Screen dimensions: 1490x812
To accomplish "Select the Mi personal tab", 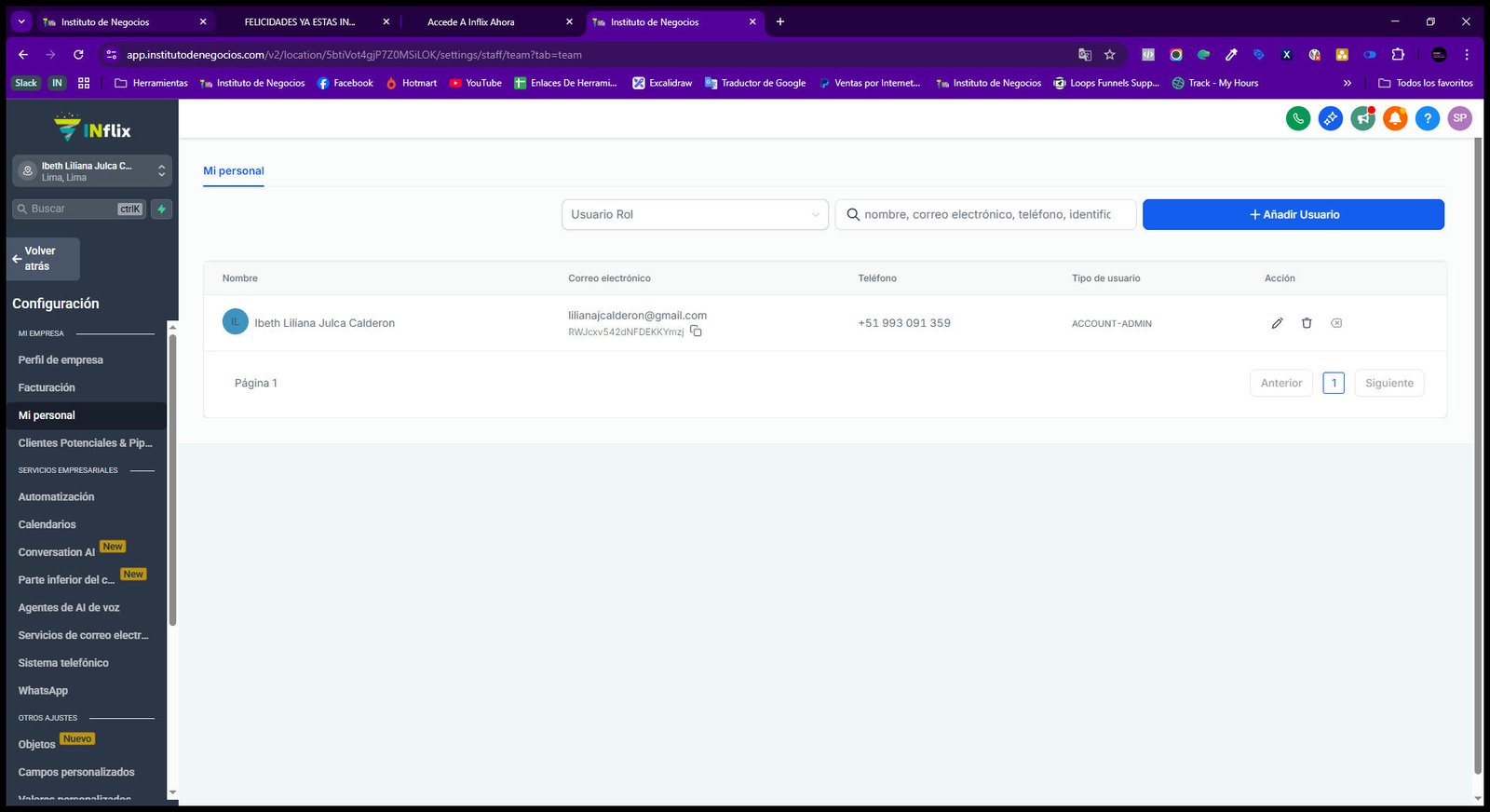I will (234, 171).
